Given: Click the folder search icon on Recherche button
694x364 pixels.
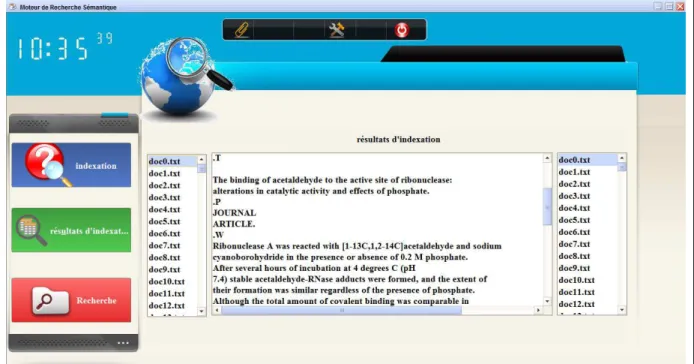Looking at the screenshot, I should click(50, 301).
